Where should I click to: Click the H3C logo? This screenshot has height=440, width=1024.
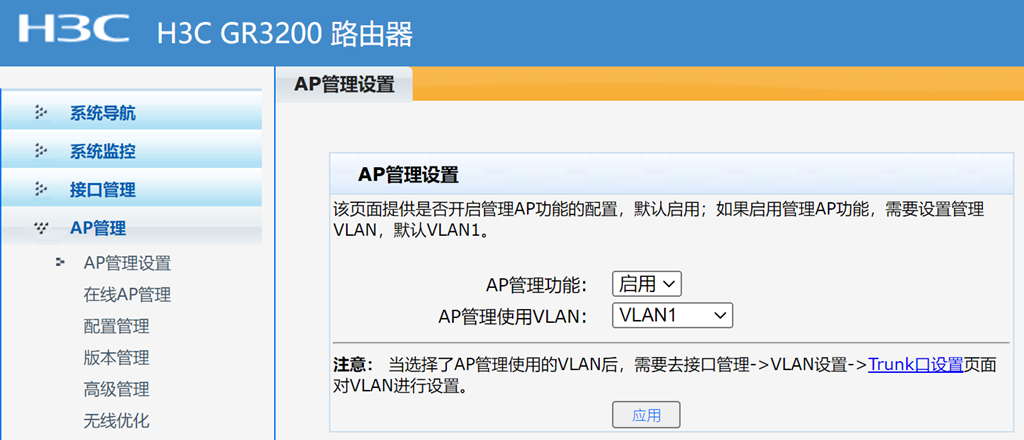click(x=74, y=29)
